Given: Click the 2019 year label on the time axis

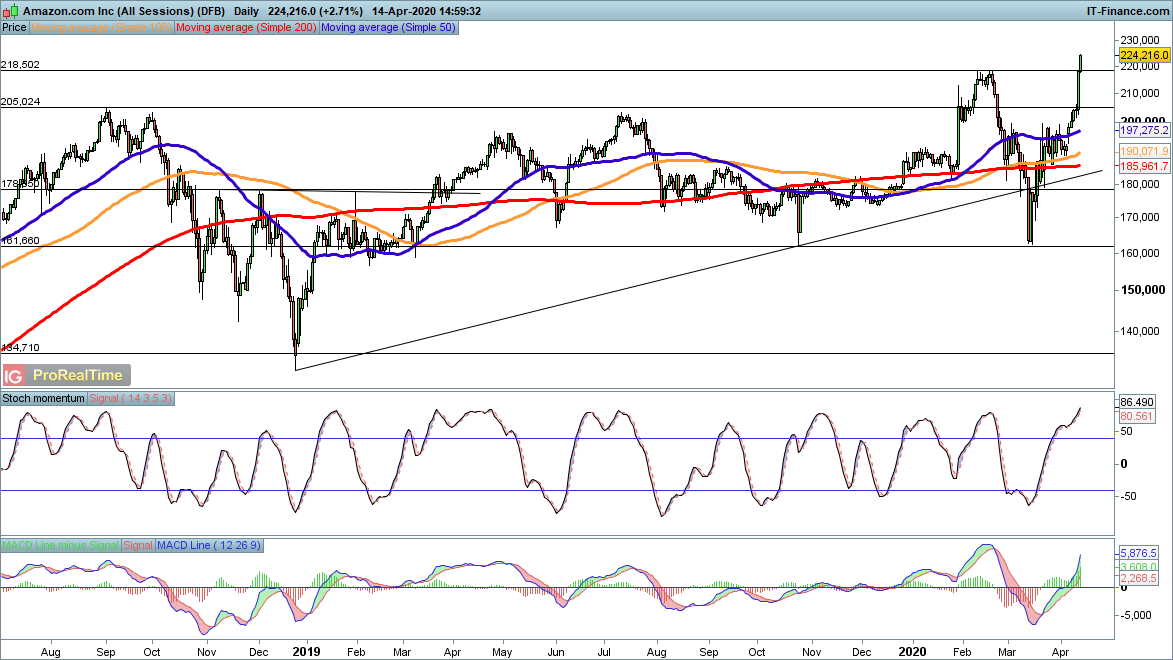Looking at the screenshot, I should (x=307, y=652).
